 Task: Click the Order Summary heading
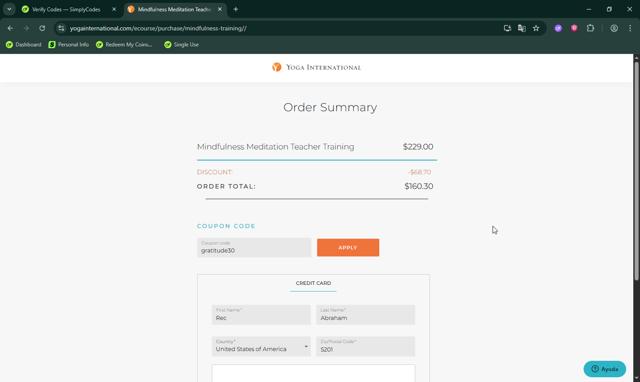[x=330, y=107]
